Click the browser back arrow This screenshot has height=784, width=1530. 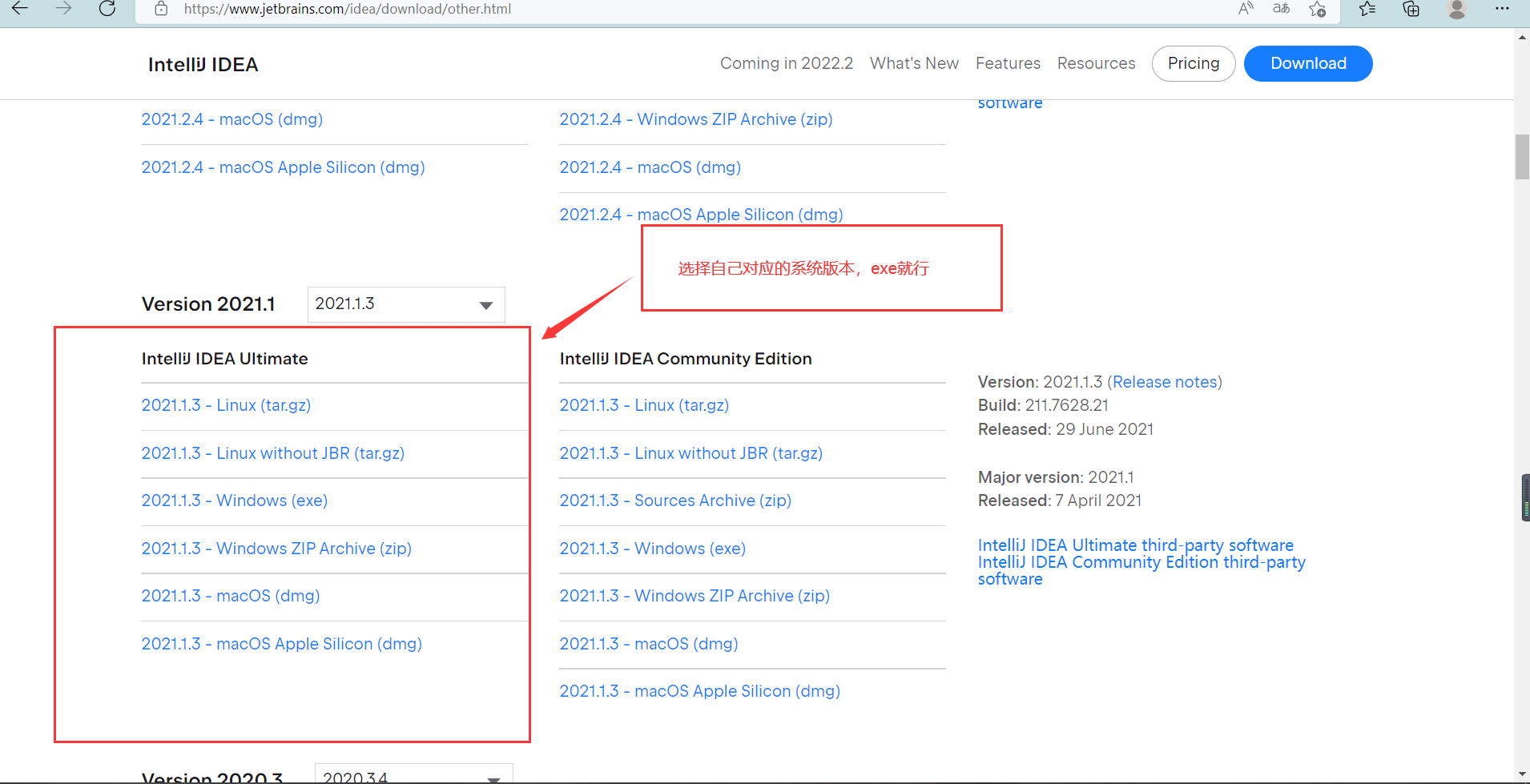20,9
